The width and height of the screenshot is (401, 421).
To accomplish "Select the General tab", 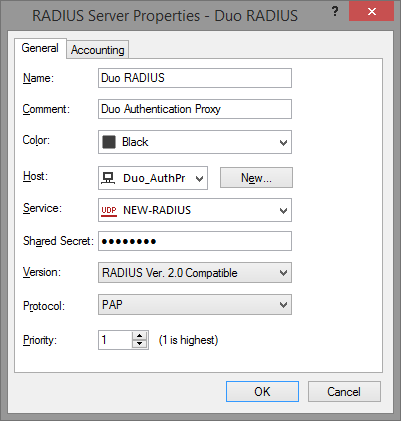I will tap(40, 48).
